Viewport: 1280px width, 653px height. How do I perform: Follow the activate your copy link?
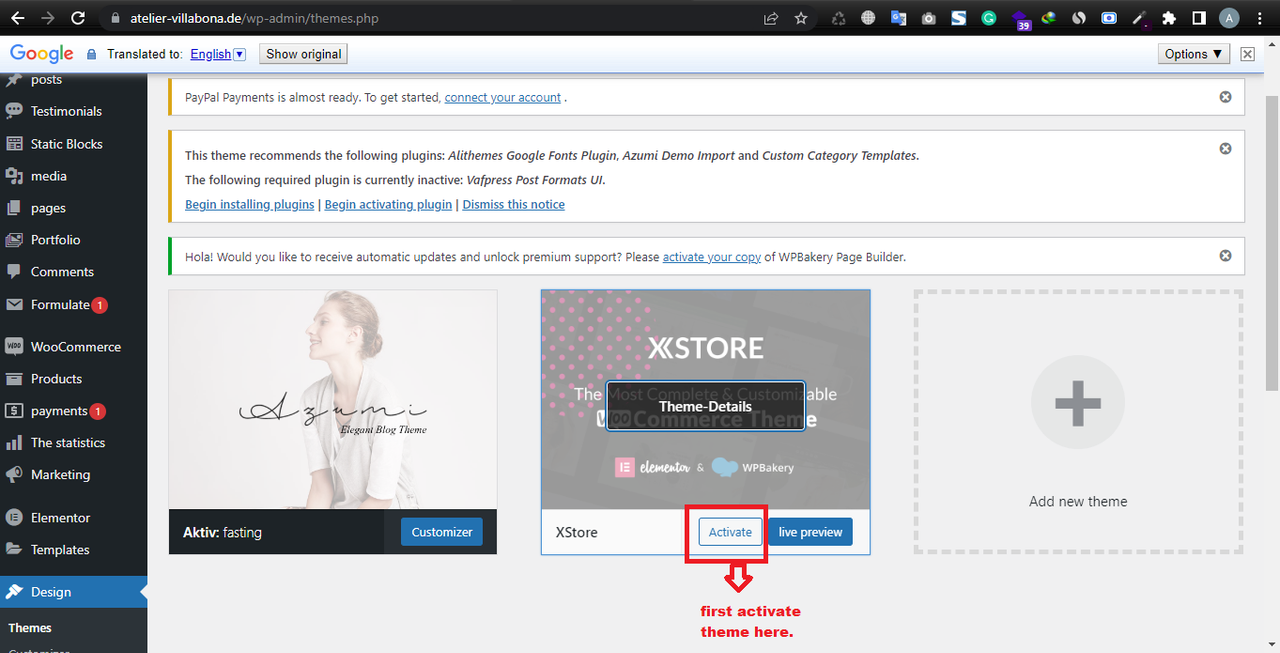tap(712, 257)
